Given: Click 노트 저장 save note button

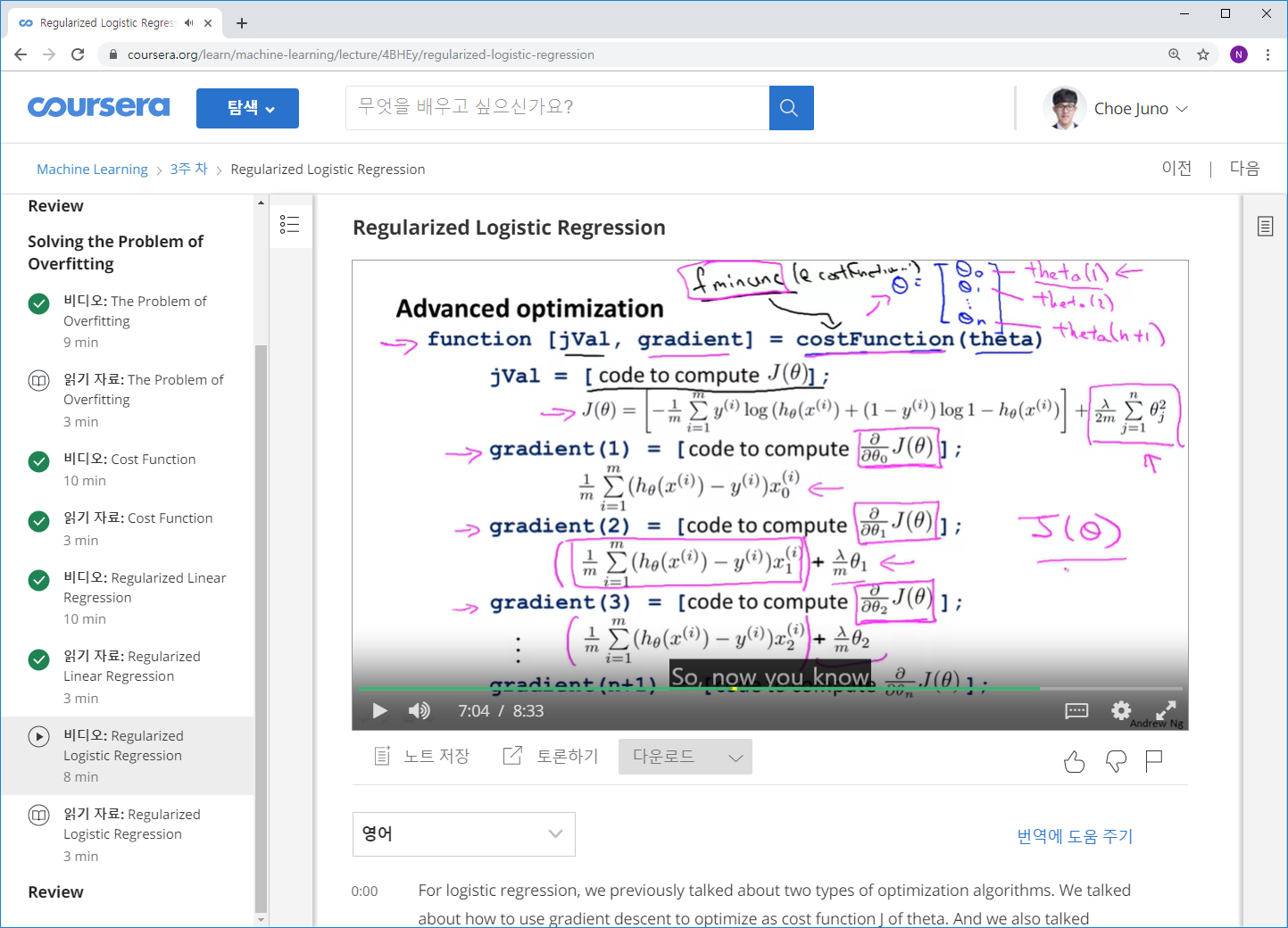Looking at the screenshot, I should click(422, 756).
